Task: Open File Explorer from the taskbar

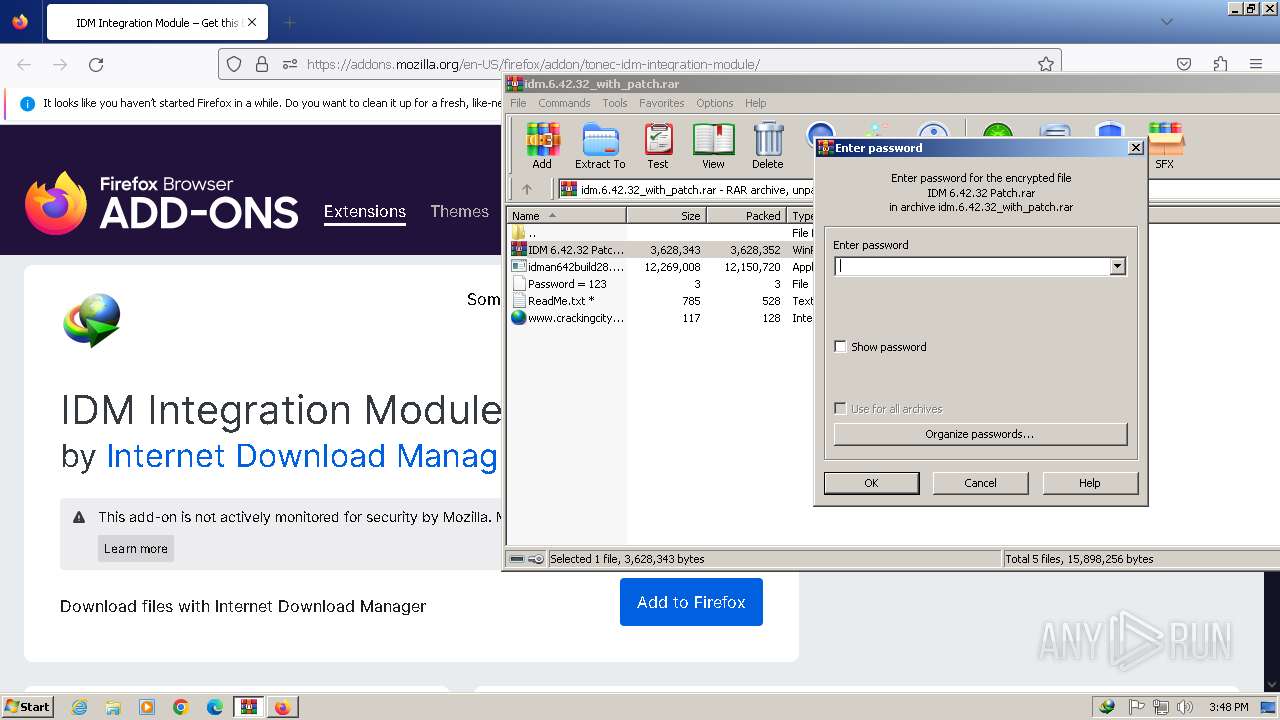Action: coord(113,707)
